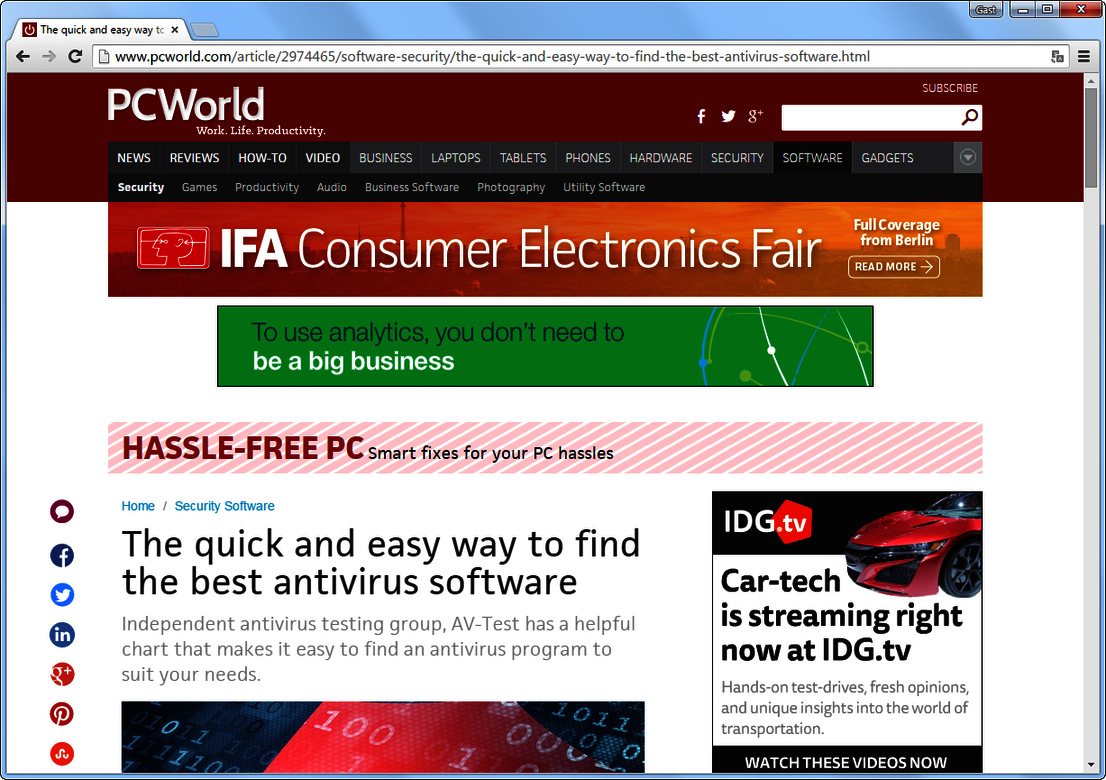Open the Home breadcrumb link
The image size is (1106, 780).
tap(138, 506)
